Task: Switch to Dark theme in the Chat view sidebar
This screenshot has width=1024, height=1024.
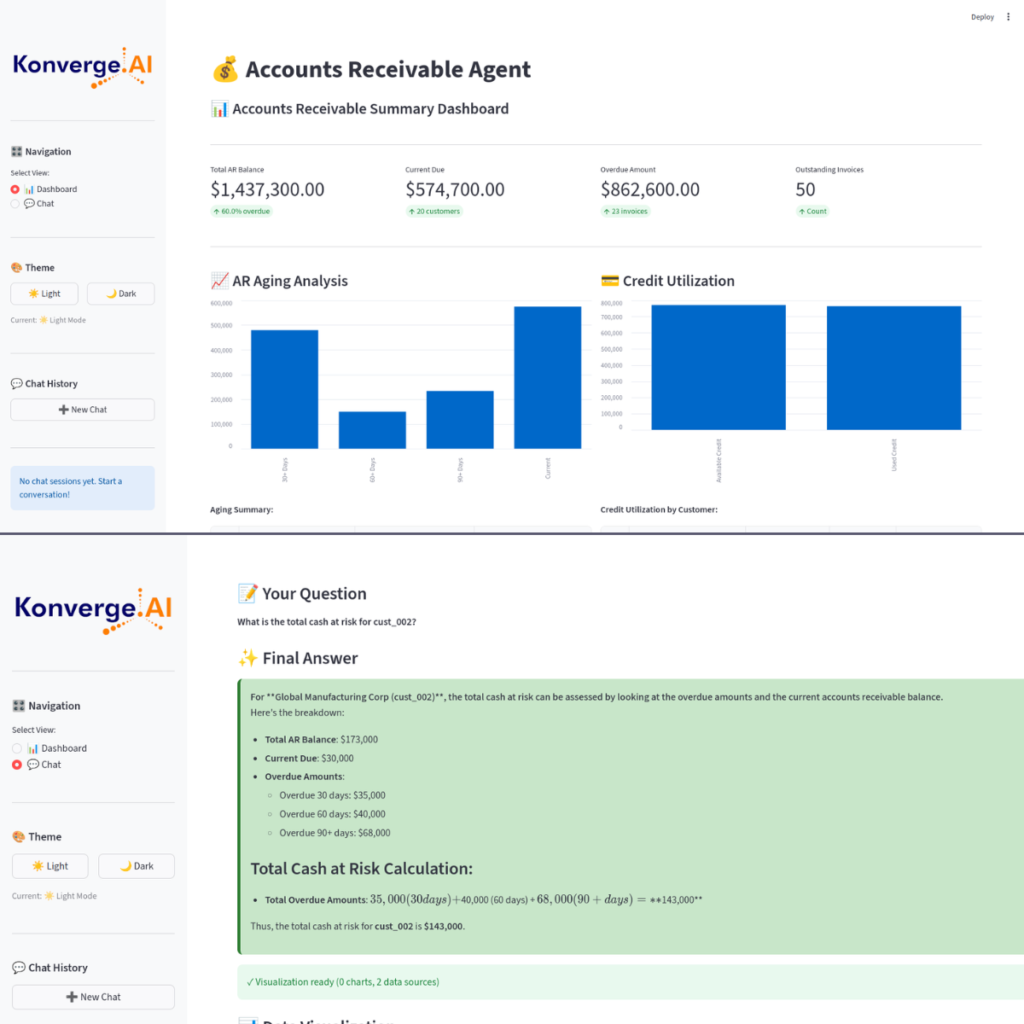Action: click(x=136, y=866)
